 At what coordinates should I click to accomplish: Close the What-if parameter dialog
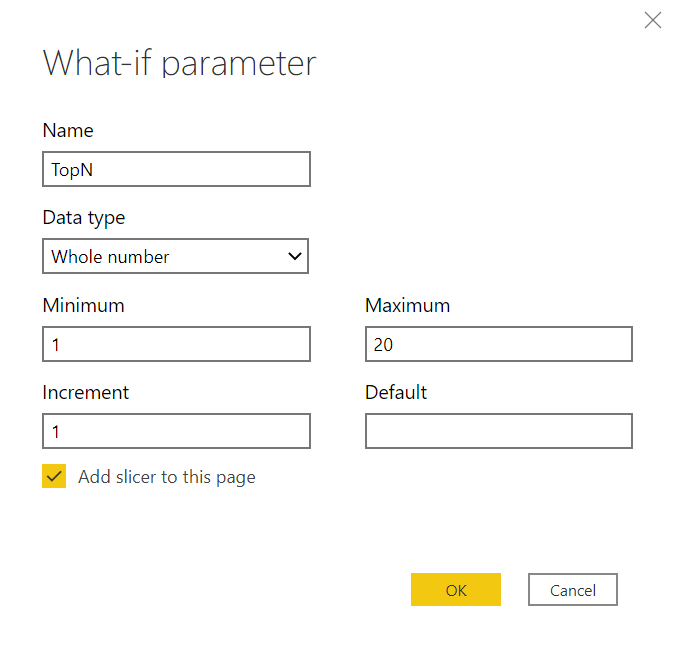(x=653, y=20)
